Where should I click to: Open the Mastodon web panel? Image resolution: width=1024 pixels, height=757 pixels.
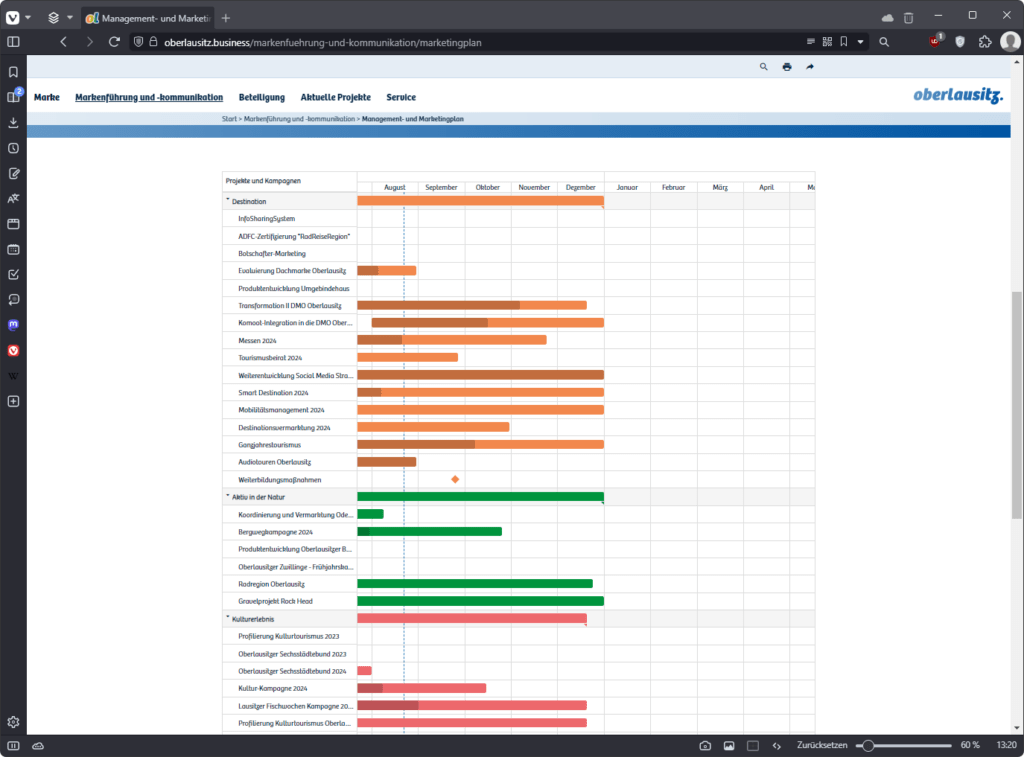pos(13,325)
